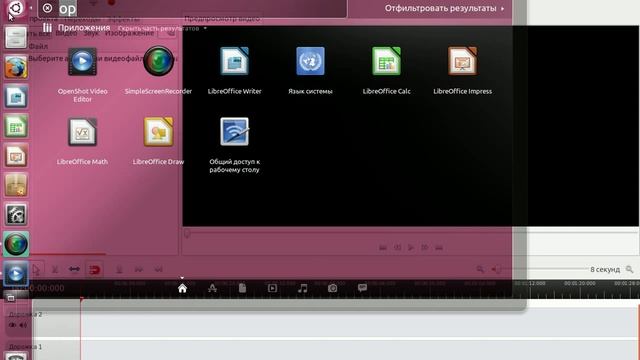Open LibreOffice Writer from the launcher

point(16,96)
